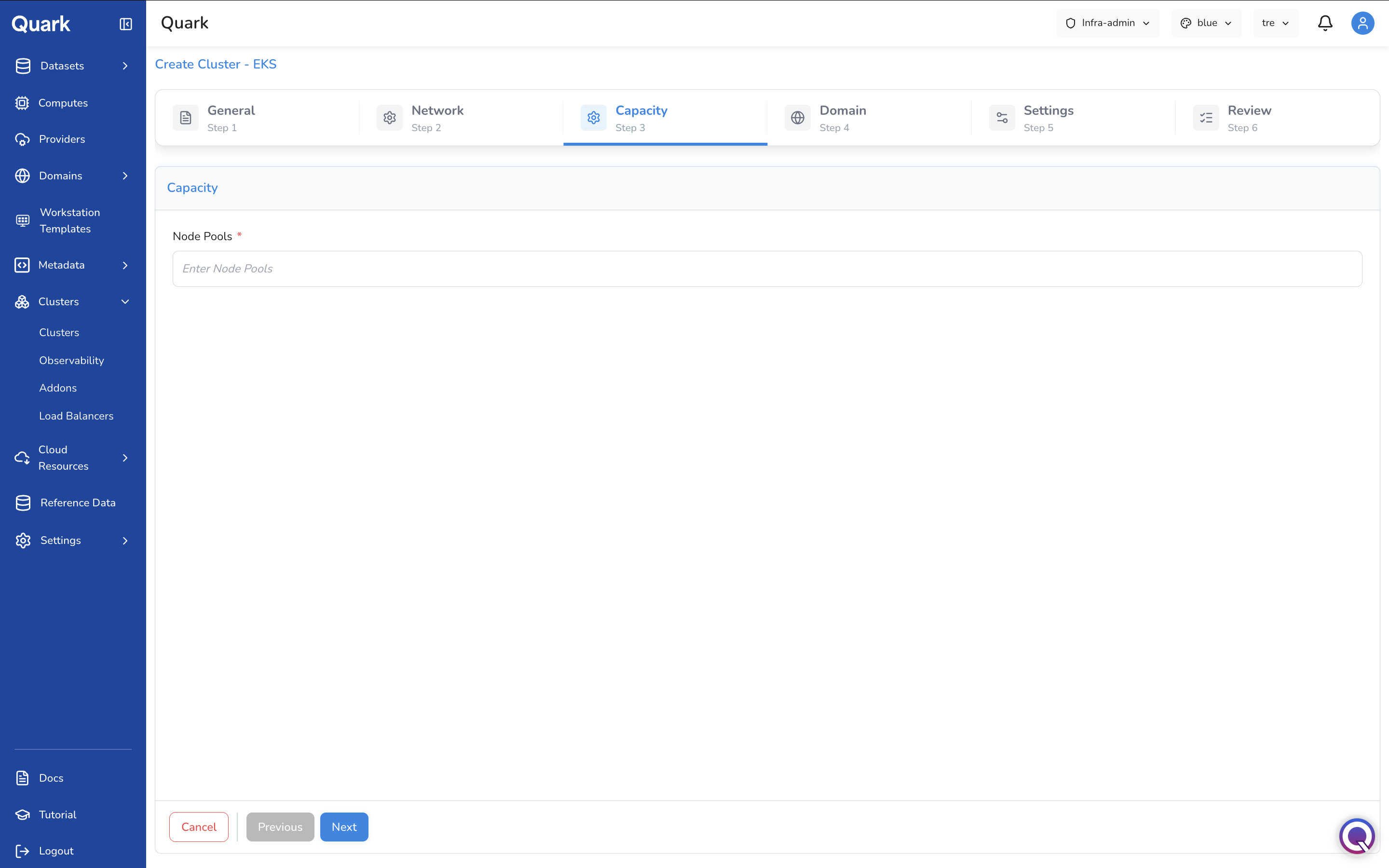Open the Providers page
1389x868 pixels.
62,139
